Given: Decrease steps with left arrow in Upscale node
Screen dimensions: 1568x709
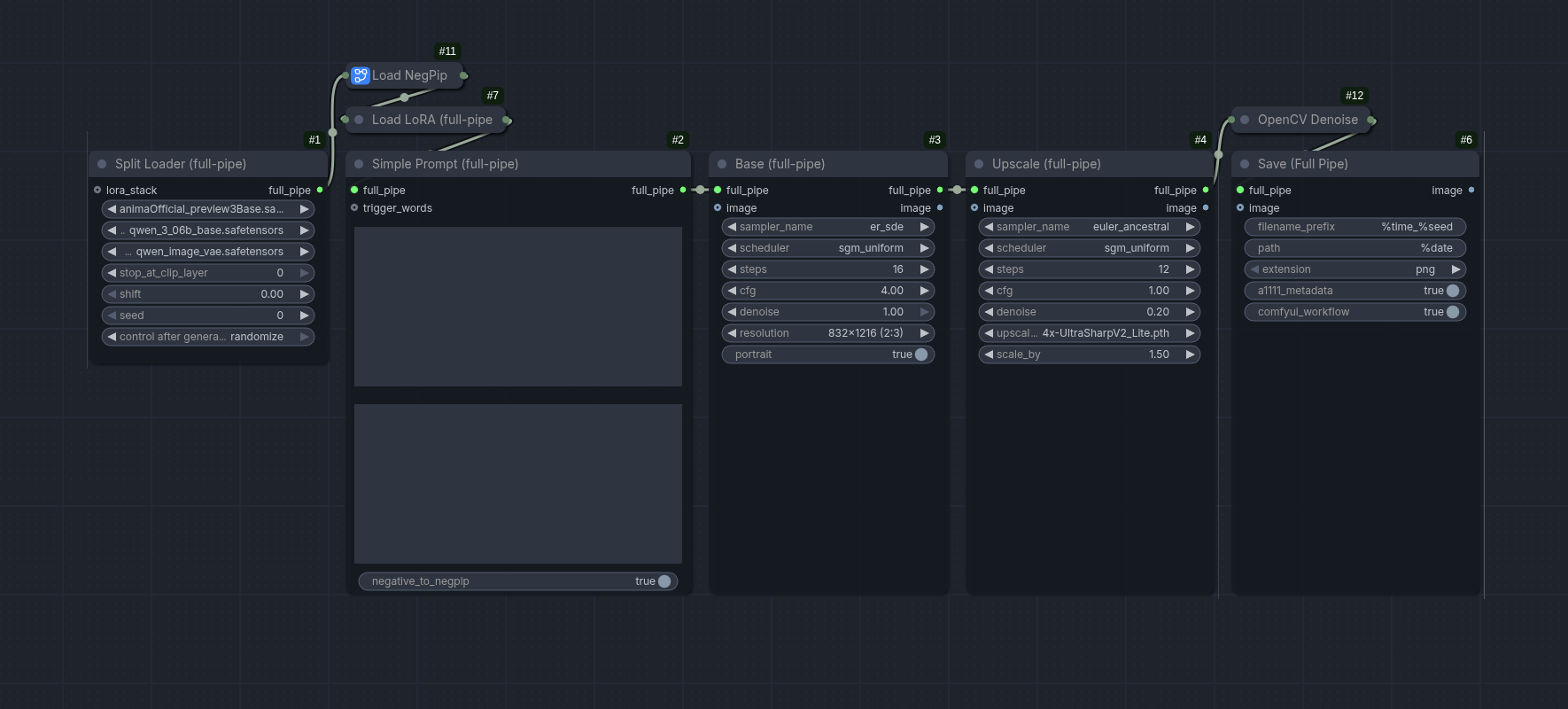Looking at the screenshot, I should 989,269.
